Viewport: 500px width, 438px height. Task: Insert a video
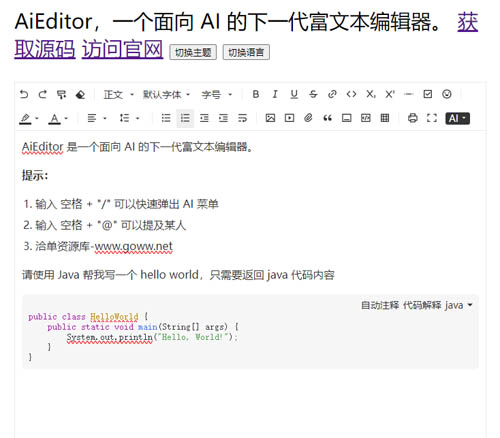point(289,118)
